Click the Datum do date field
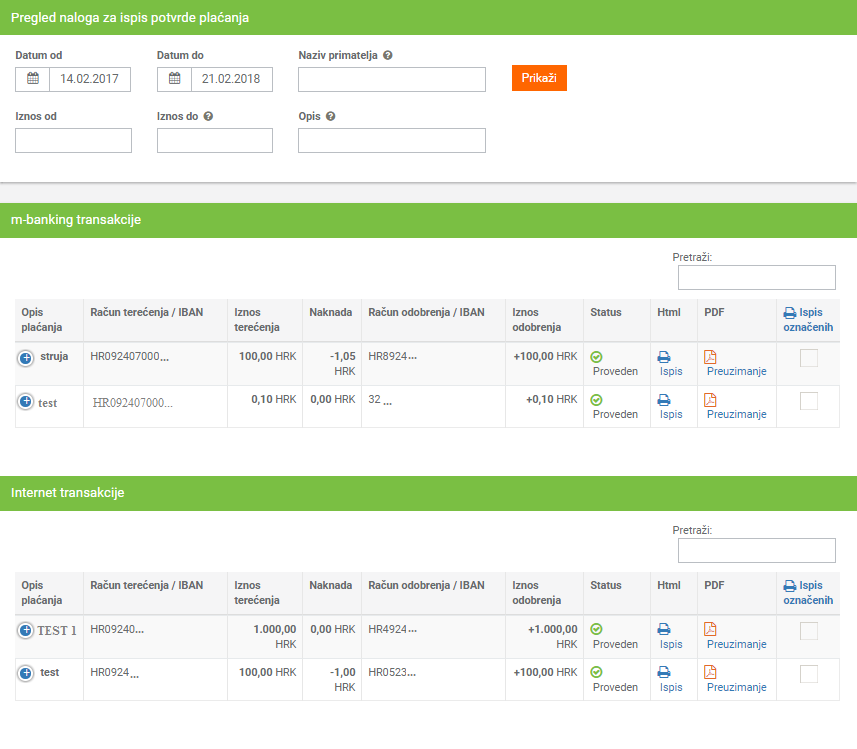This screenshot has width=857, height=749. pyautogui.click(x=231, y=79)
